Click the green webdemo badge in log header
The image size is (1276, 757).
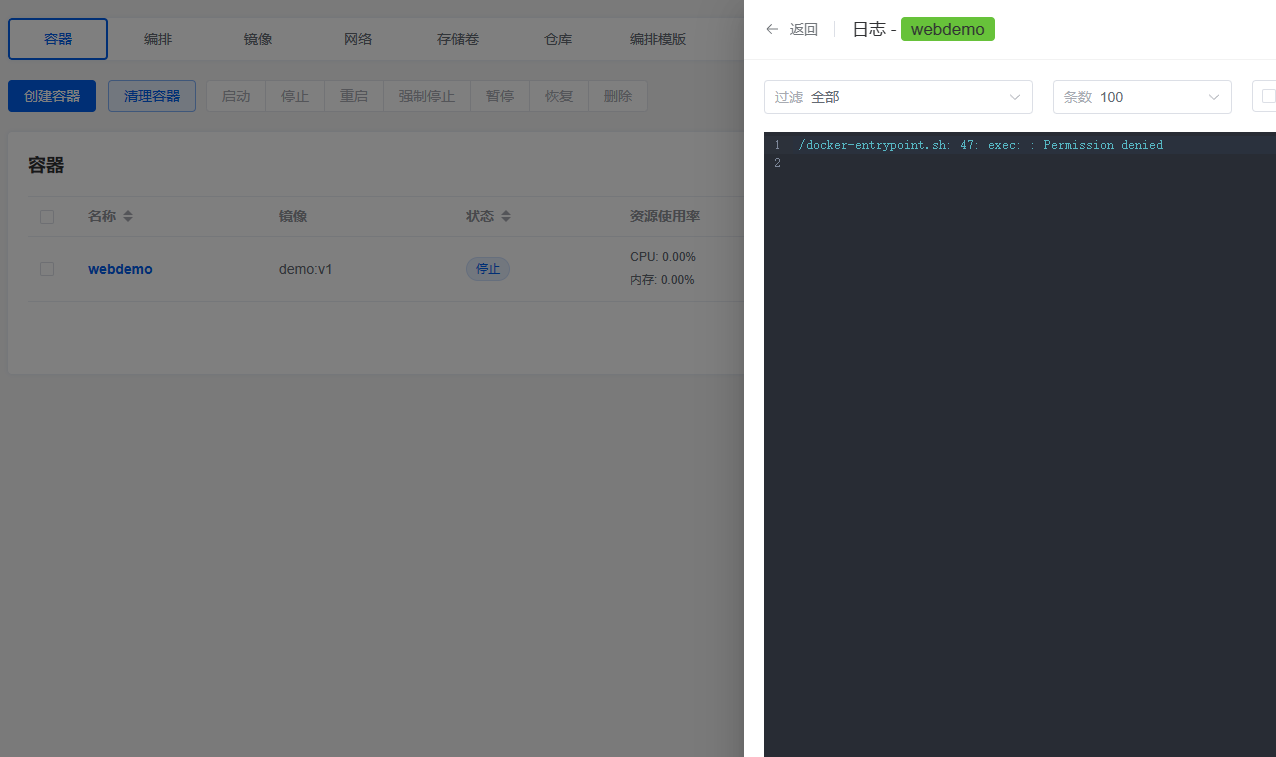(x=947, y=29)
